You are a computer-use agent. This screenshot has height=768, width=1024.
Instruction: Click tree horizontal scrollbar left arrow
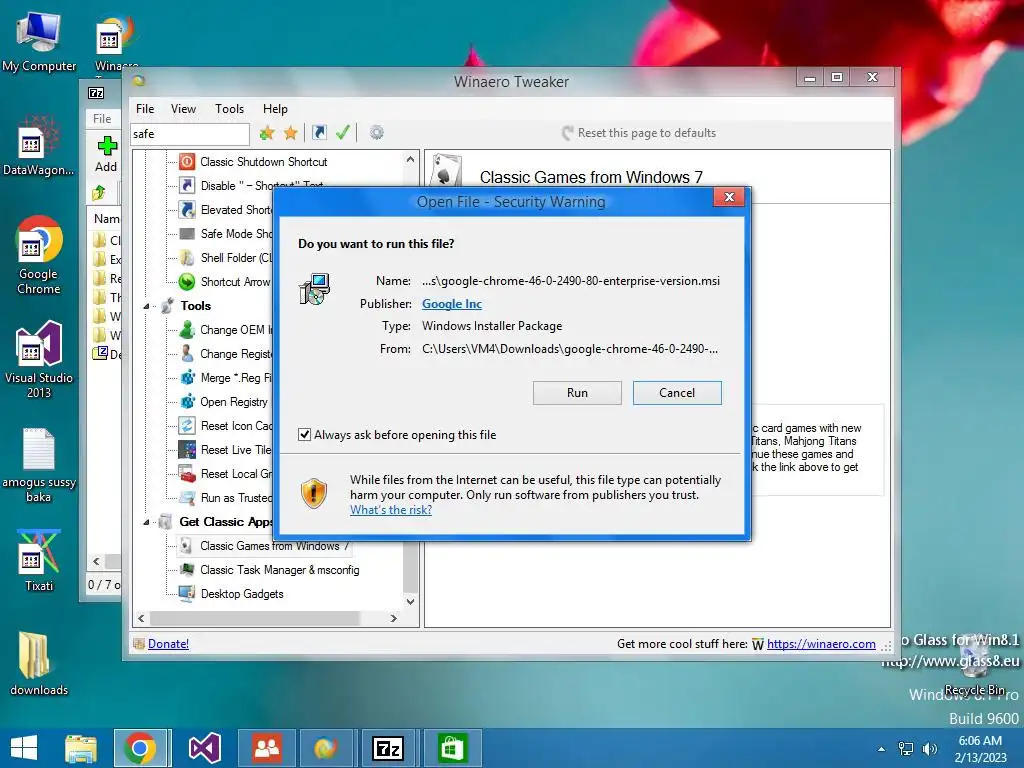coord(141,618)
